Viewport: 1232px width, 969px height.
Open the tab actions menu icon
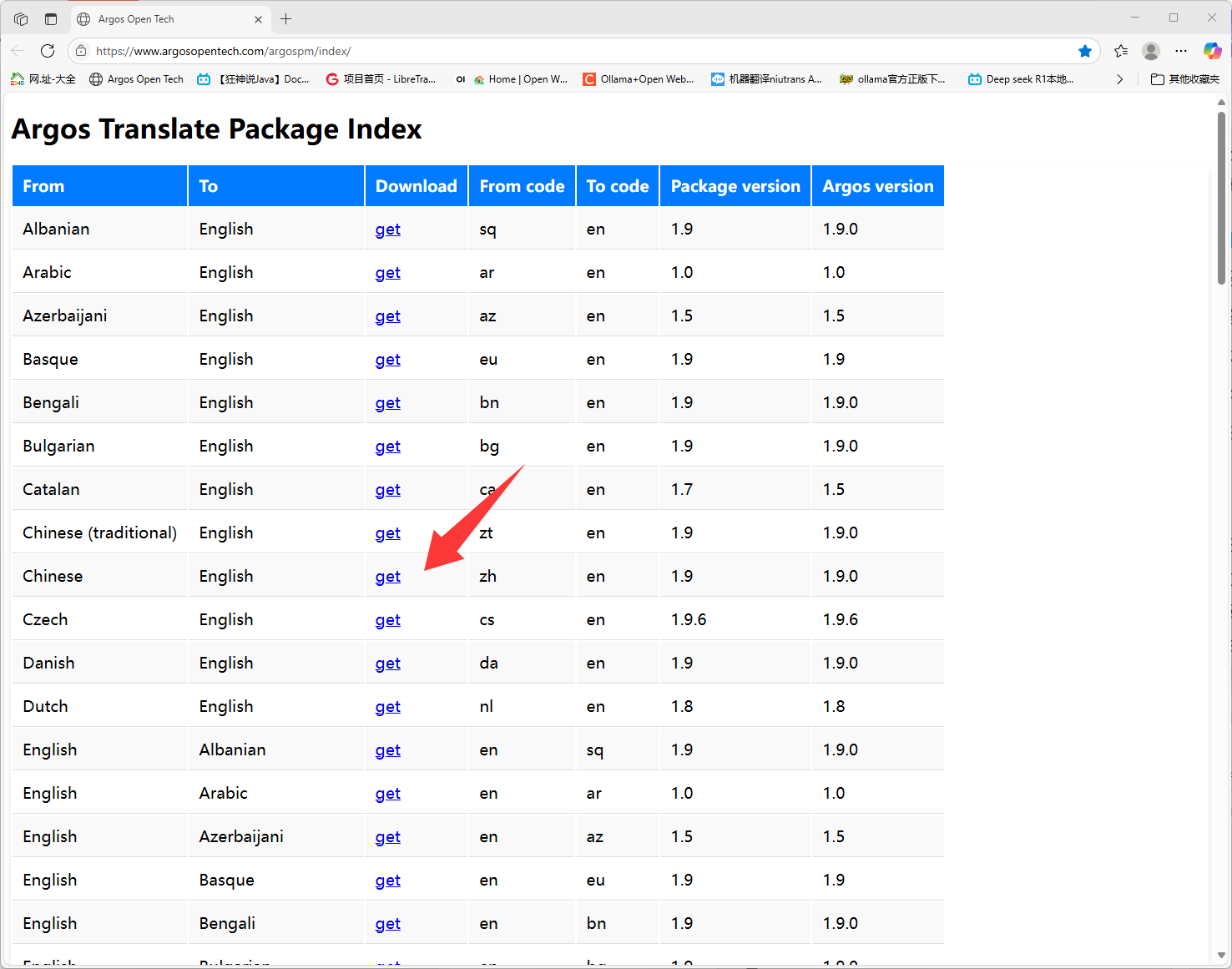pyautogui.click(x=51, y=18)
